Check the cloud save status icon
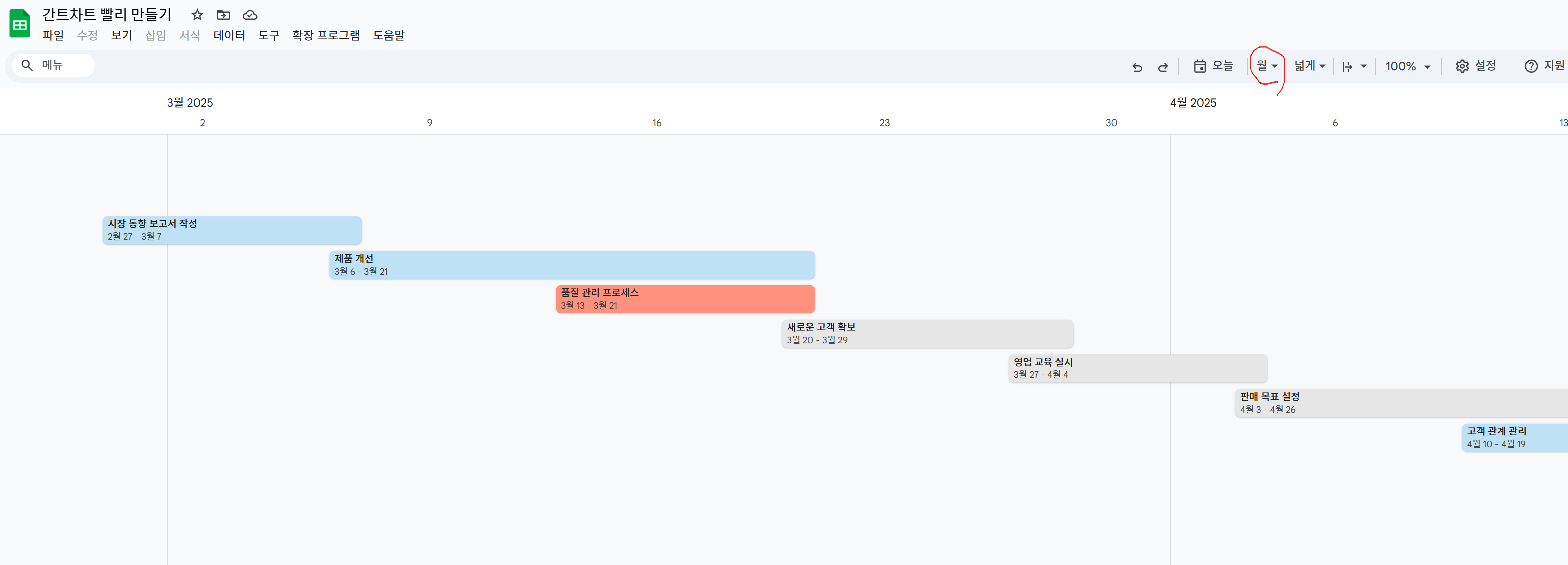The height and width of the screenshot is (565, 1568). (x=250, y=15)
